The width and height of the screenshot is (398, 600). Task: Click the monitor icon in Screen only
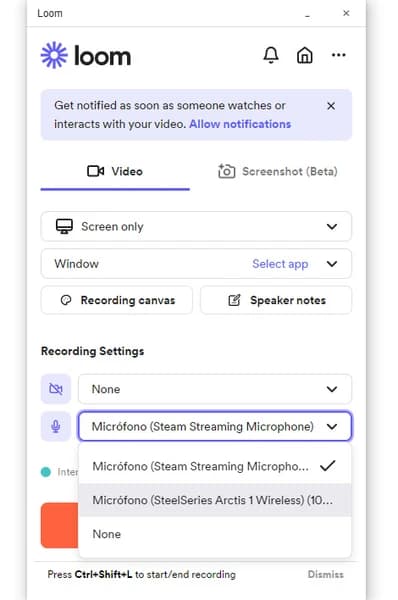tap(64, 226)
